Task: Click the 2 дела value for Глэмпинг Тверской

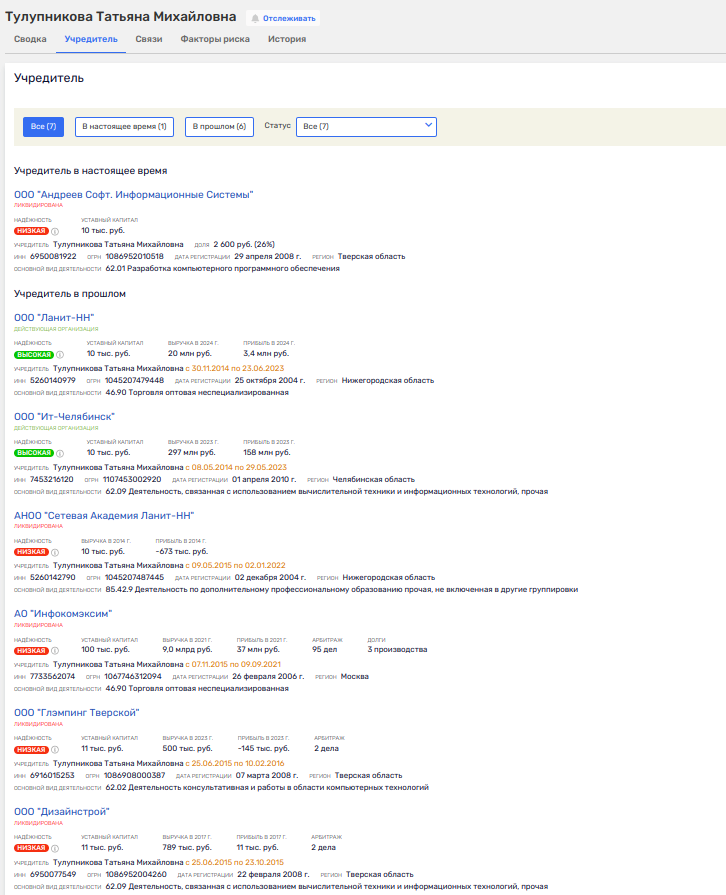Action: point(326,748)
